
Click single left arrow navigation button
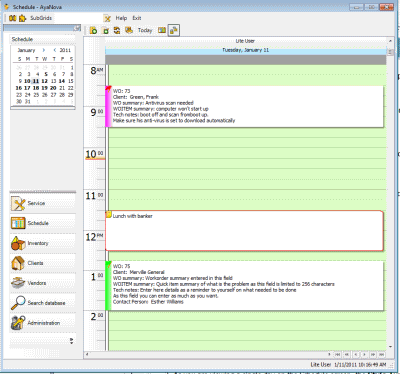click(x=356, y=354)
